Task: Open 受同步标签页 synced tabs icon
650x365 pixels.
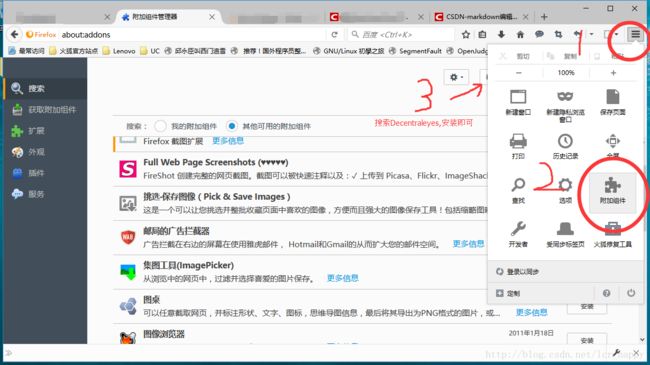Action: click(565, 234)
